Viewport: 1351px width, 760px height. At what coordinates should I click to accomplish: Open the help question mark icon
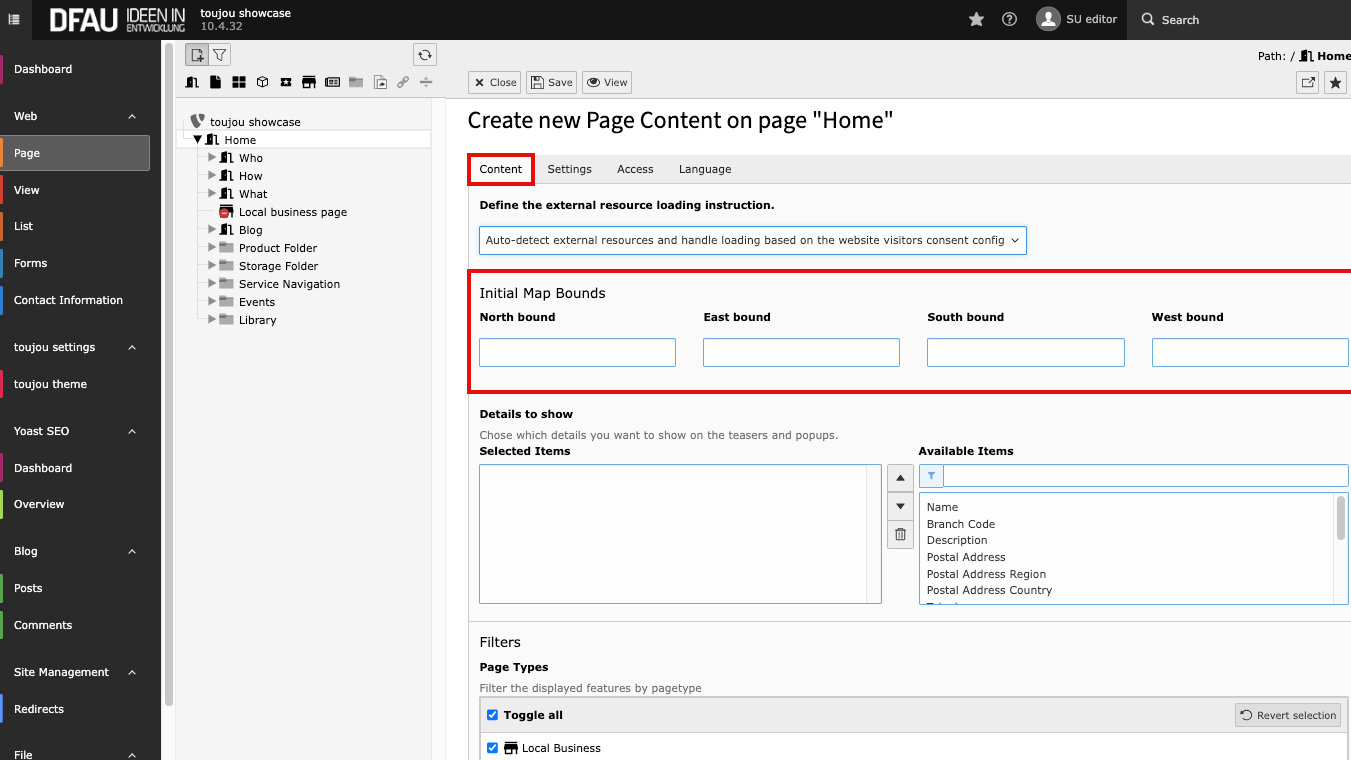coord(1009,19)
